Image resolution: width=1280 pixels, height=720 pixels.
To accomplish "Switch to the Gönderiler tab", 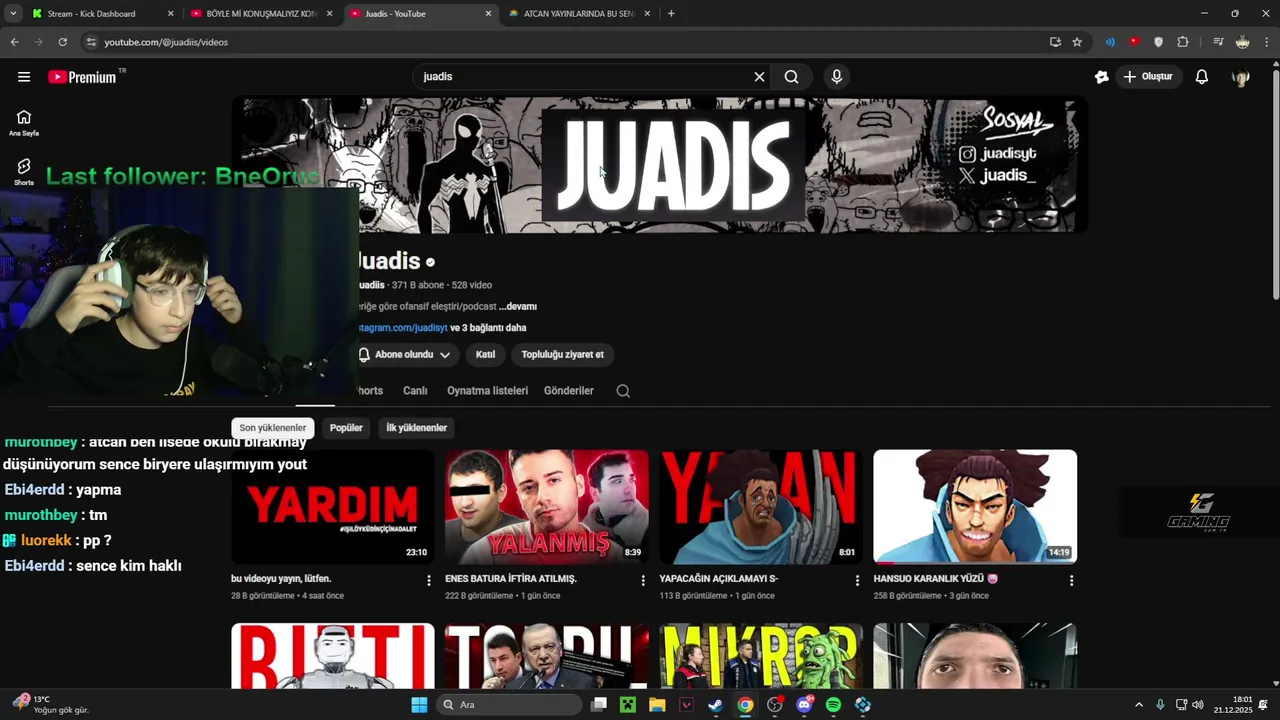I will (569, 391).
